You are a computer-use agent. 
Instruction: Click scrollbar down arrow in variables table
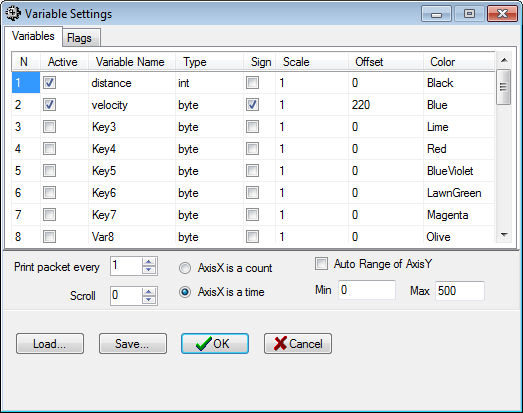pos(504,235)
